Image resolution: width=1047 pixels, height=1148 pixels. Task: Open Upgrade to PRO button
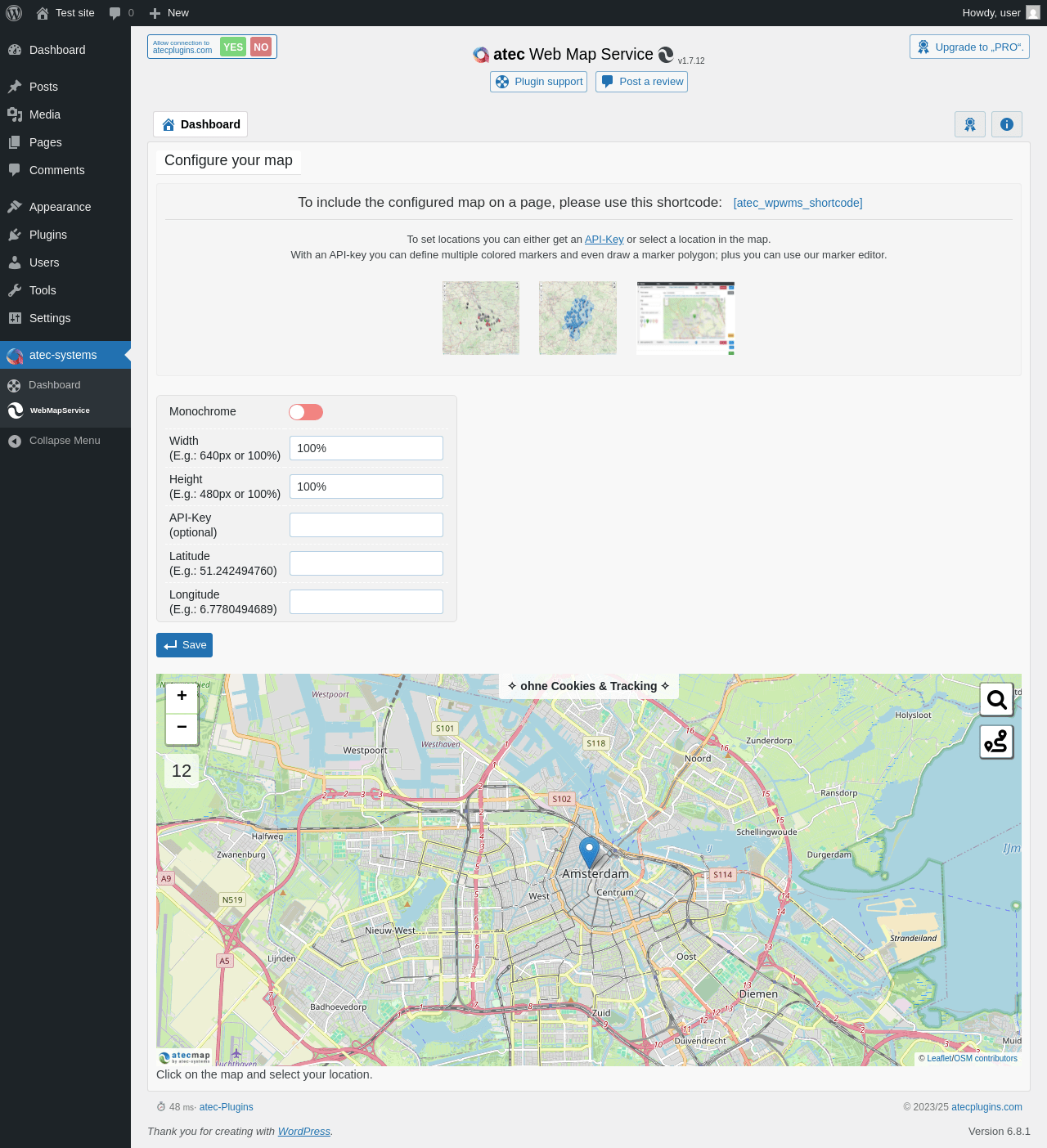[969, 47]
